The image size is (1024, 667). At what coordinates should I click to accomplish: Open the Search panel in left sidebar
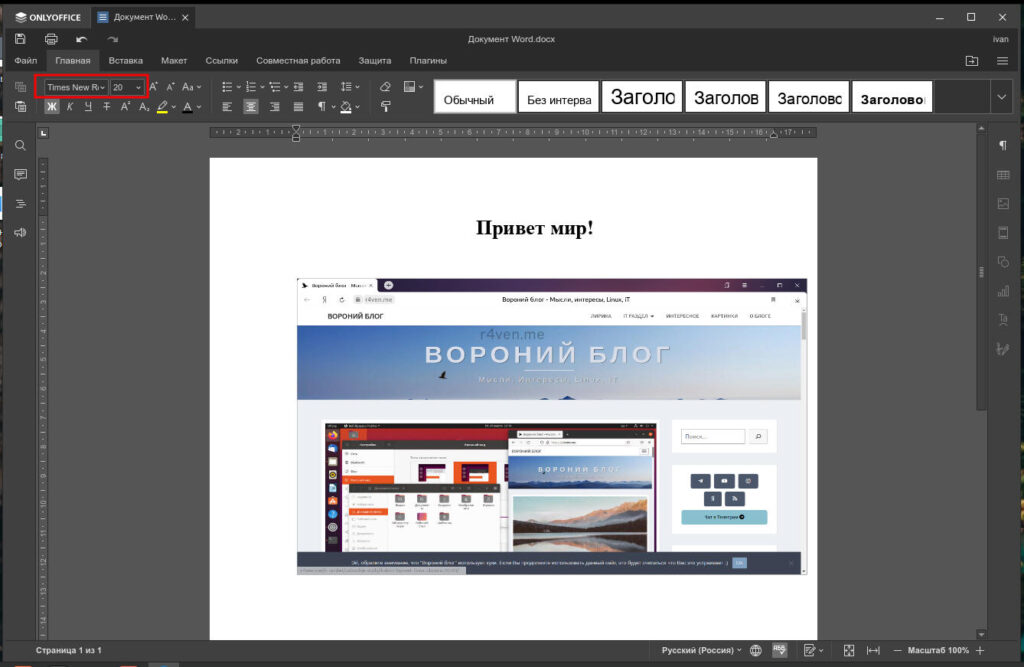tap(20, 146)
